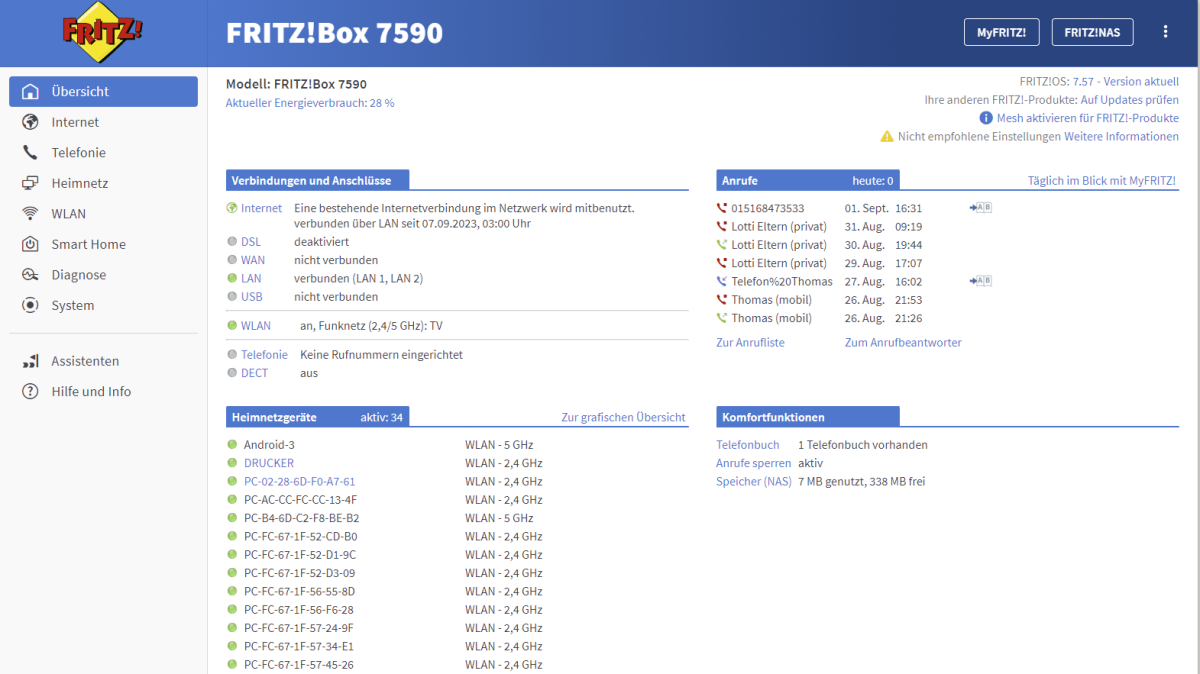Viewport: 1200px width, 674px height.
Task: Select the Anrufe section header
Action: [807, 181]
